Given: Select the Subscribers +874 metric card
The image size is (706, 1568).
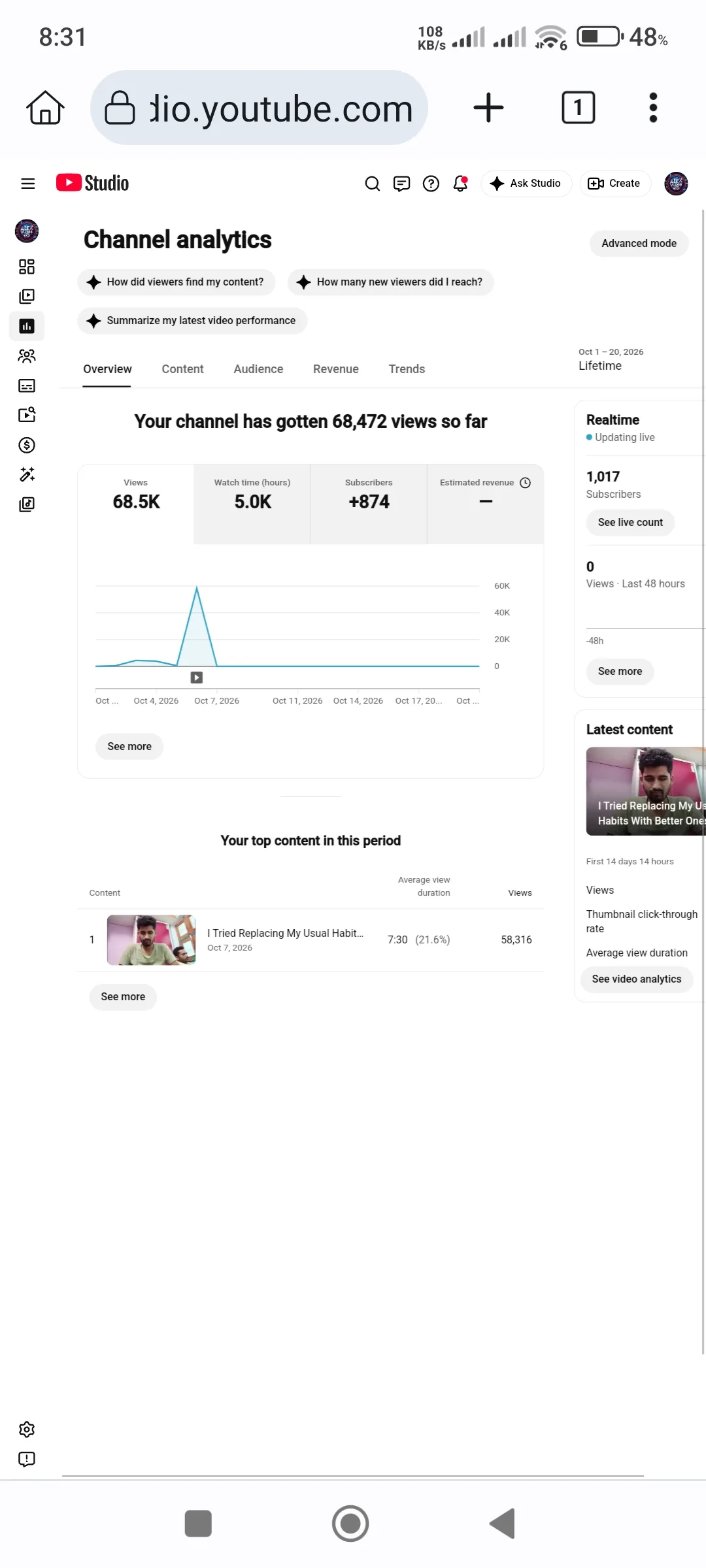Looking at the screenshot, I should point(369,504).
